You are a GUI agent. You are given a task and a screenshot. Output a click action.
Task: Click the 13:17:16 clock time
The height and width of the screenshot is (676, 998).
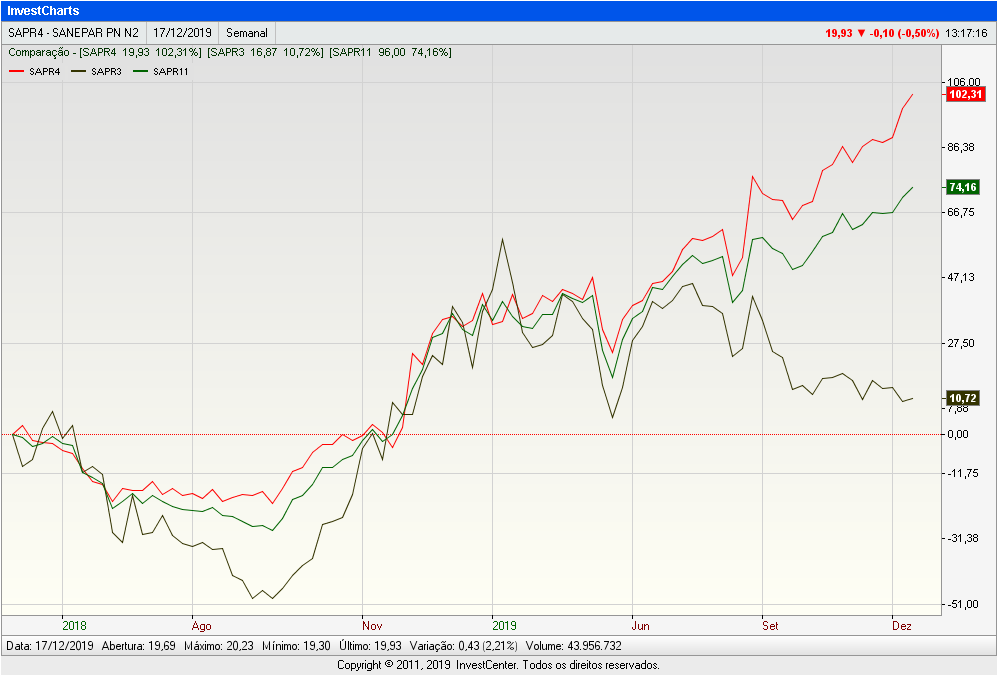(x=966, y=33)
